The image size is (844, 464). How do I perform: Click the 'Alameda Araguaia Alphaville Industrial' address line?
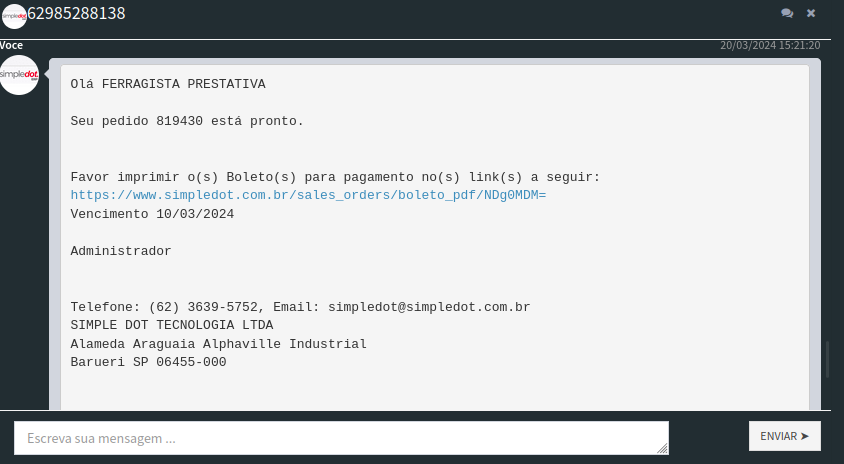[218, 344]
